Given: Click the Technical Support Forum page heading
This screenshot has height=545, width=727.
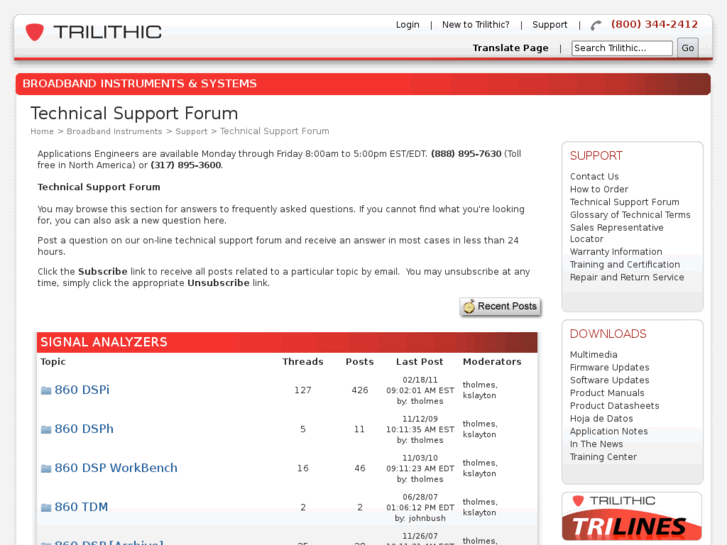Looking at the screenshot, I should tap(134, 114).
